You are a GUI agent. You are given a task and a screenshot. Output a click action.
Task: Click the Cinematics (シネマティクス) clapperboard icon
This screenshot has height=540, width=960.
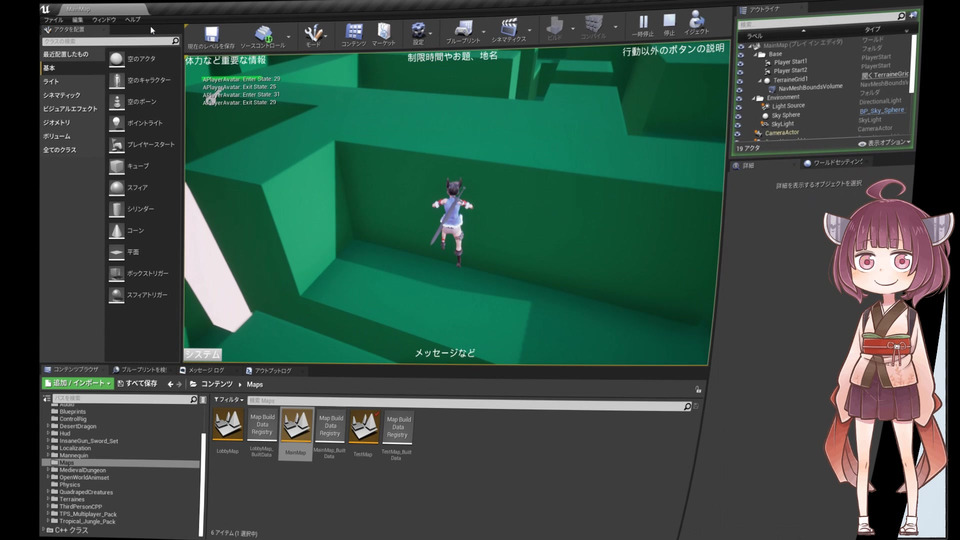pos(509,28)
